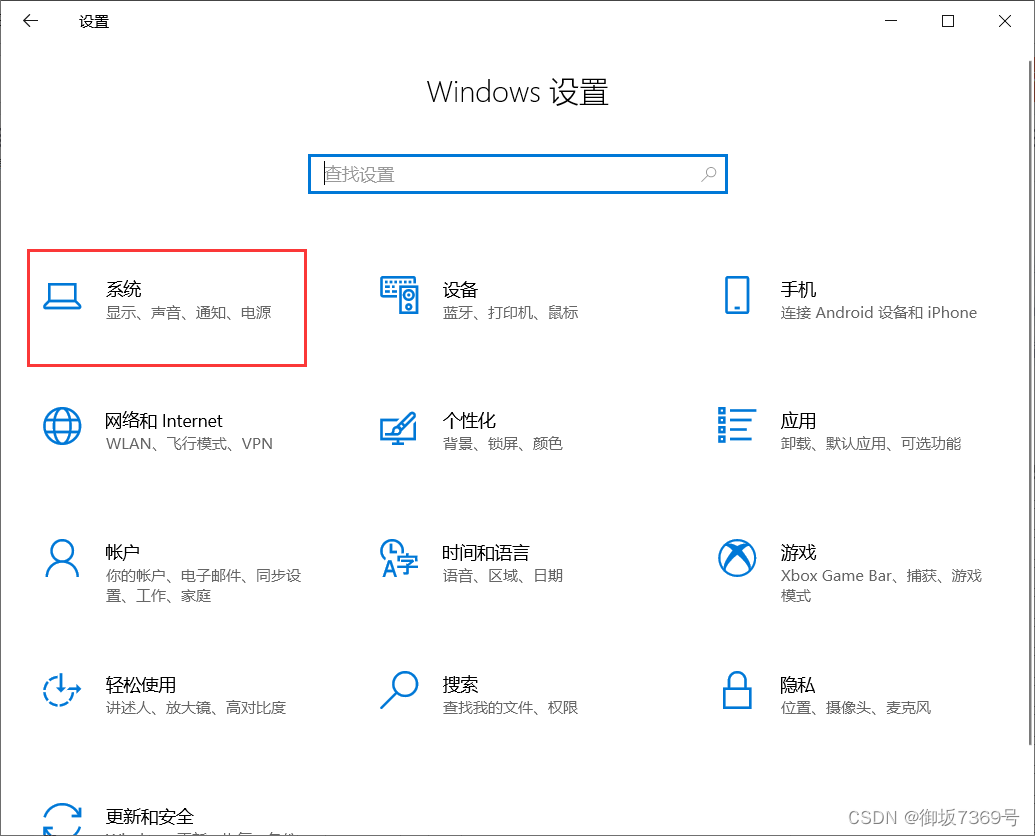Open 设备 settings title
Viewport: 1035px width, 836px height.
[x=460, y=290]
